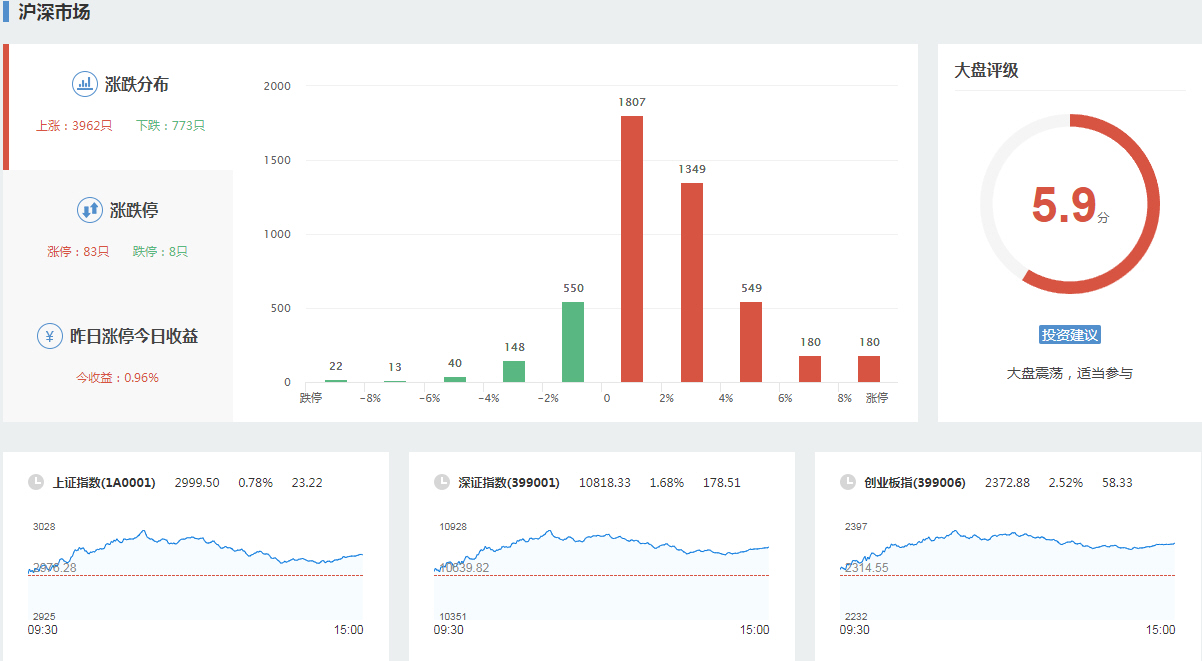Click the tallest red bar labeled 1807
This screenshot has height=661, width=1202.
632,250
